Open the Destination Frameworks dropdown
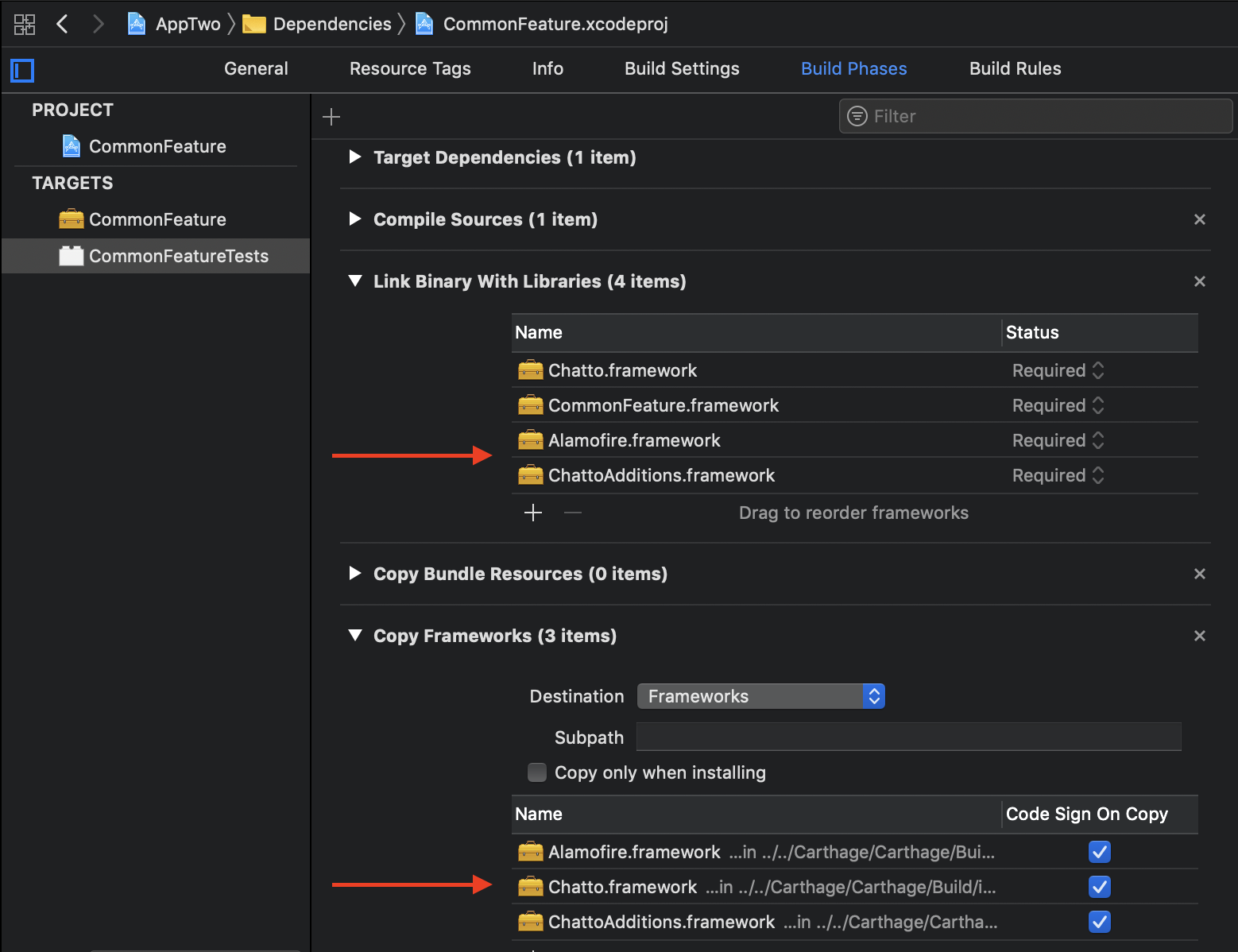This screenshot has height=952, width=1238. (x=761, y=696)
